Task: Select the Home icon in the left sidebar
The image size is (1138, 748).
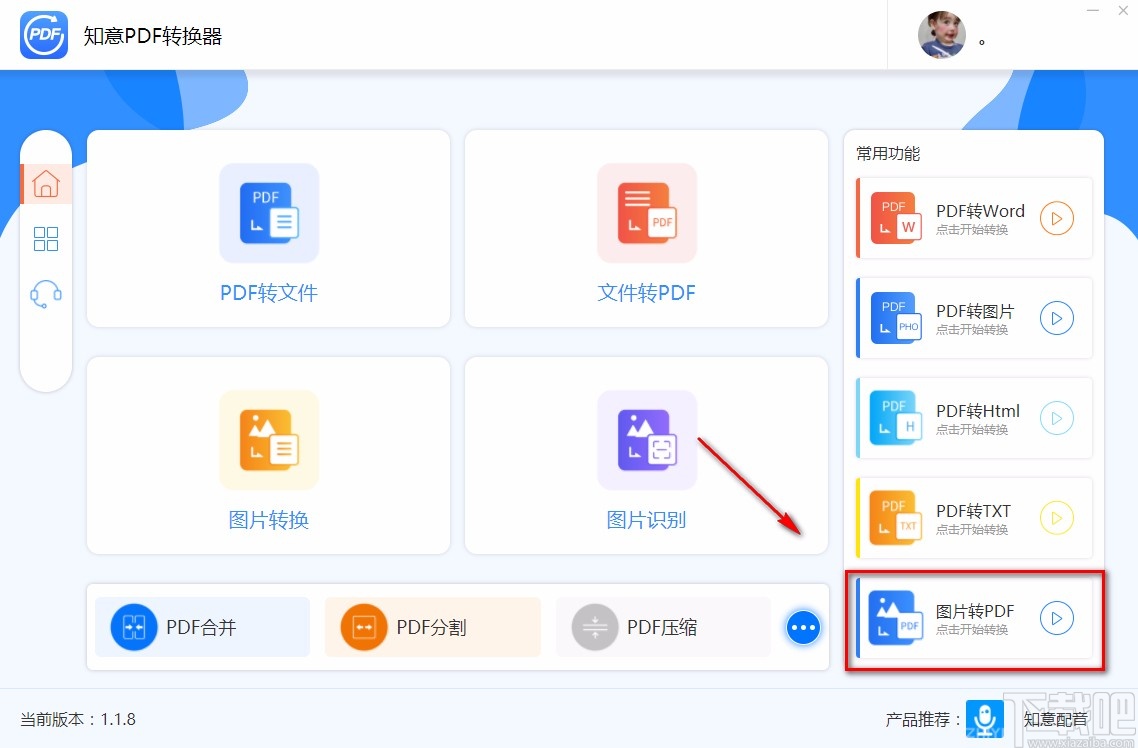Action: coord(45,183)
